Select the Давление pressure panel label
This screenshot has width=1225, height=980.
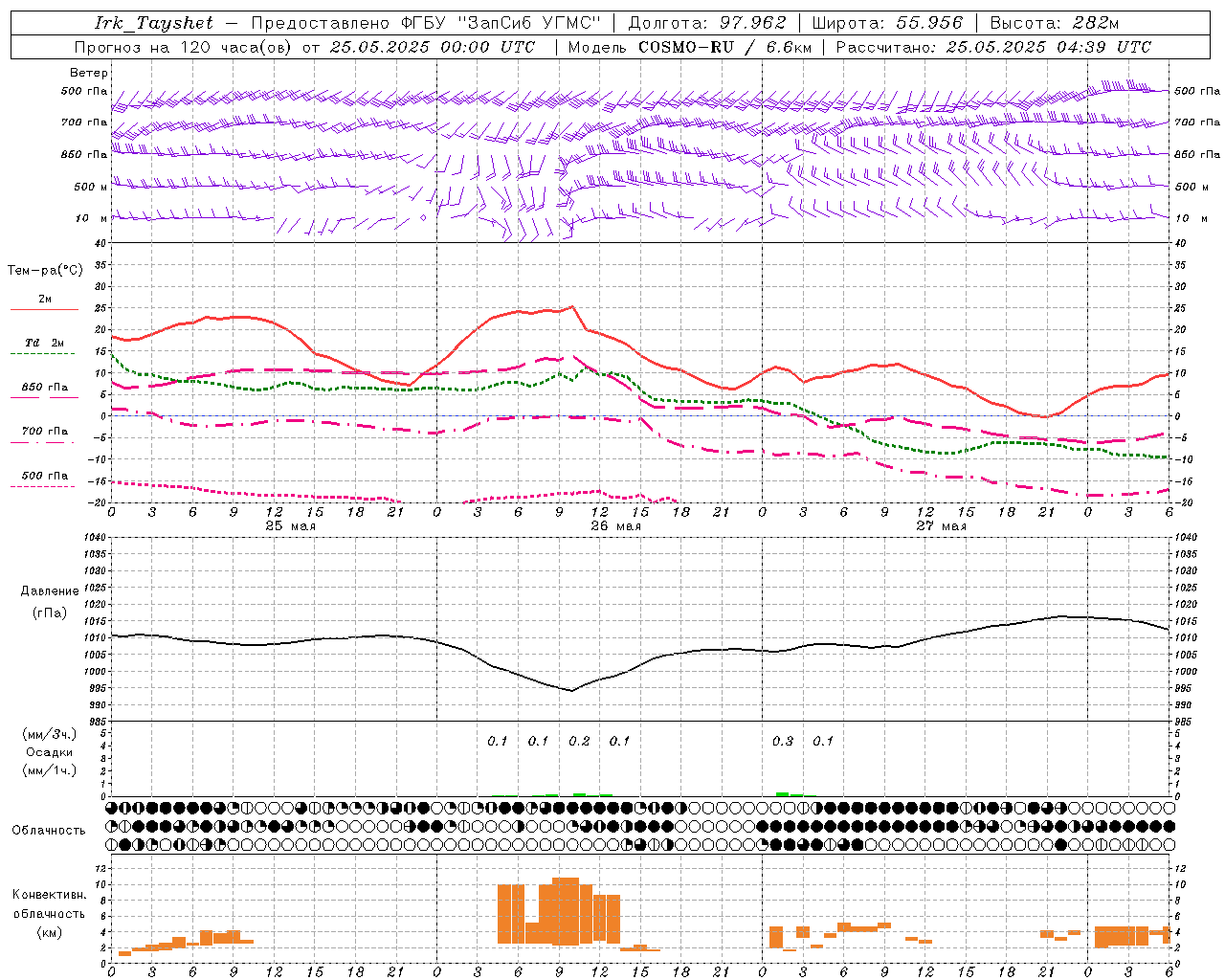click(x=49, y=591)
